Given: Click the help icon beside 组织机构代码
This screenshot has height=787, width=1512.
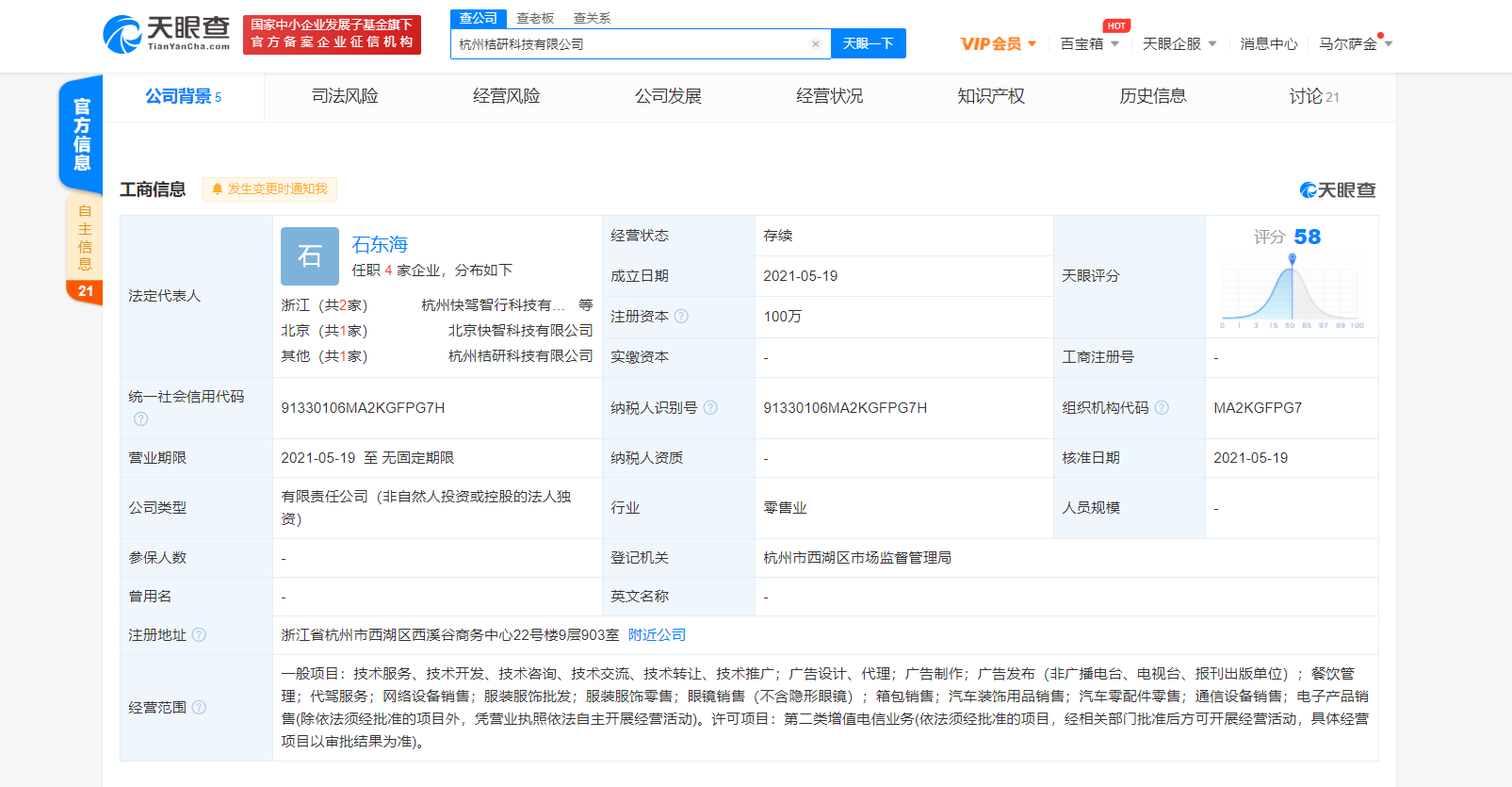Looking at the screenshot, I should coord(1162,408).
